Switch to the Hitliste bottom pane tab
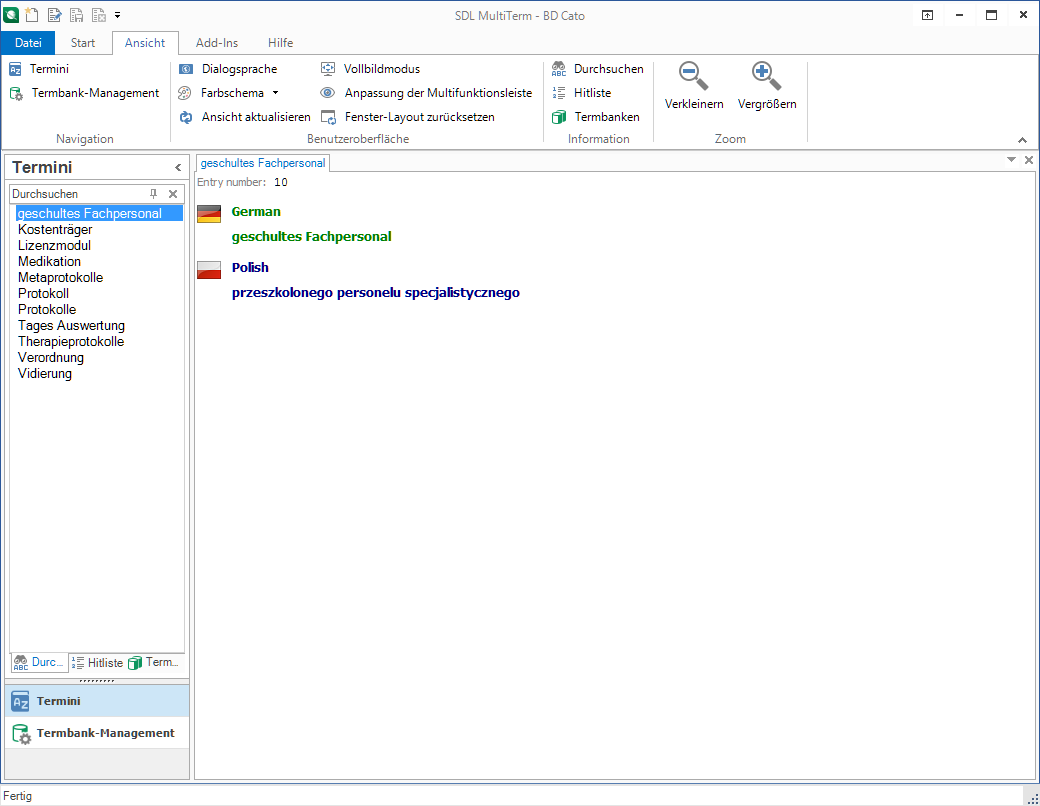The height and width of the screenshot is (806, 1040). click(97, 662)
